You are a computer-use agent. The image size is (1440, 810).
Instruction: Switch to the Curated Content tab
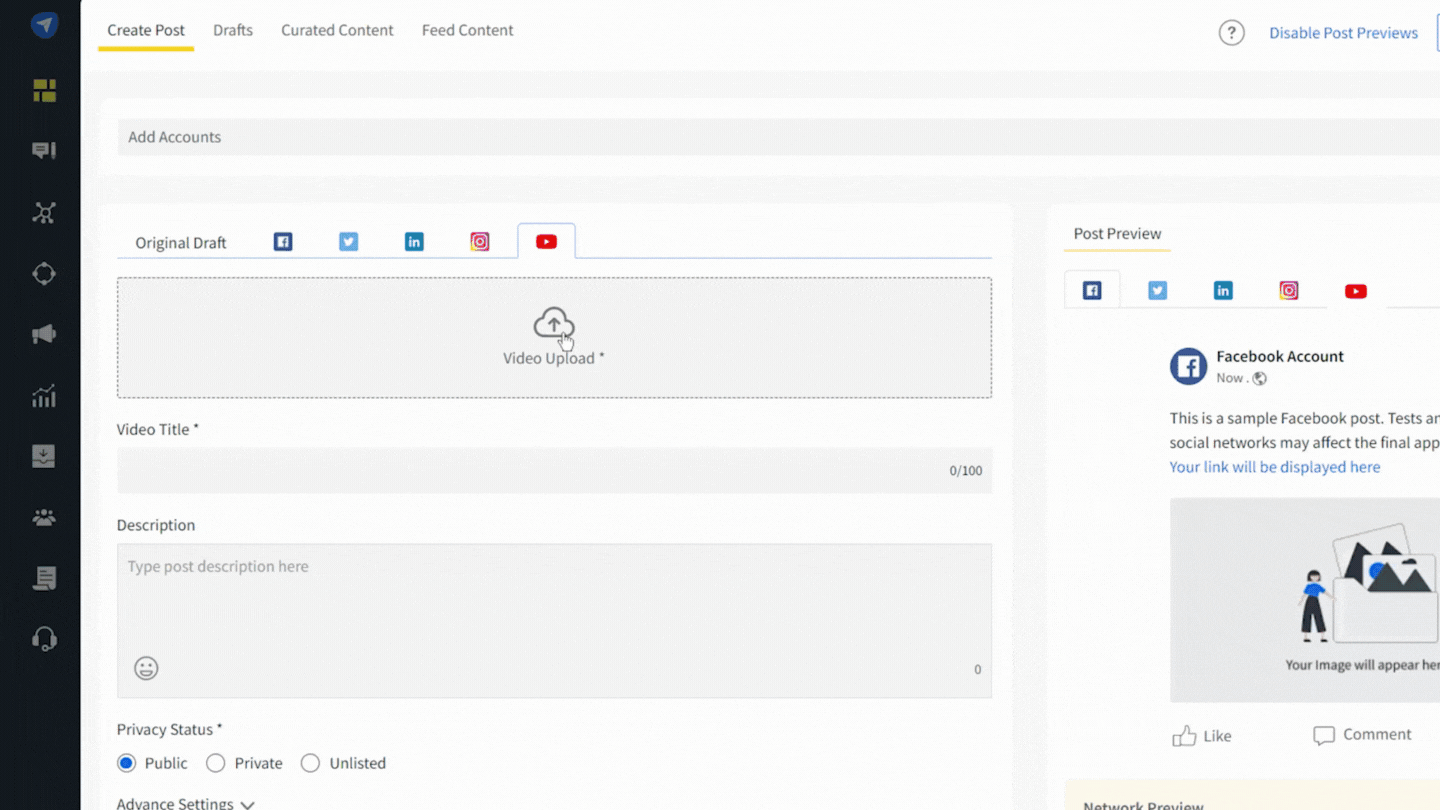[x=337, y=30]
